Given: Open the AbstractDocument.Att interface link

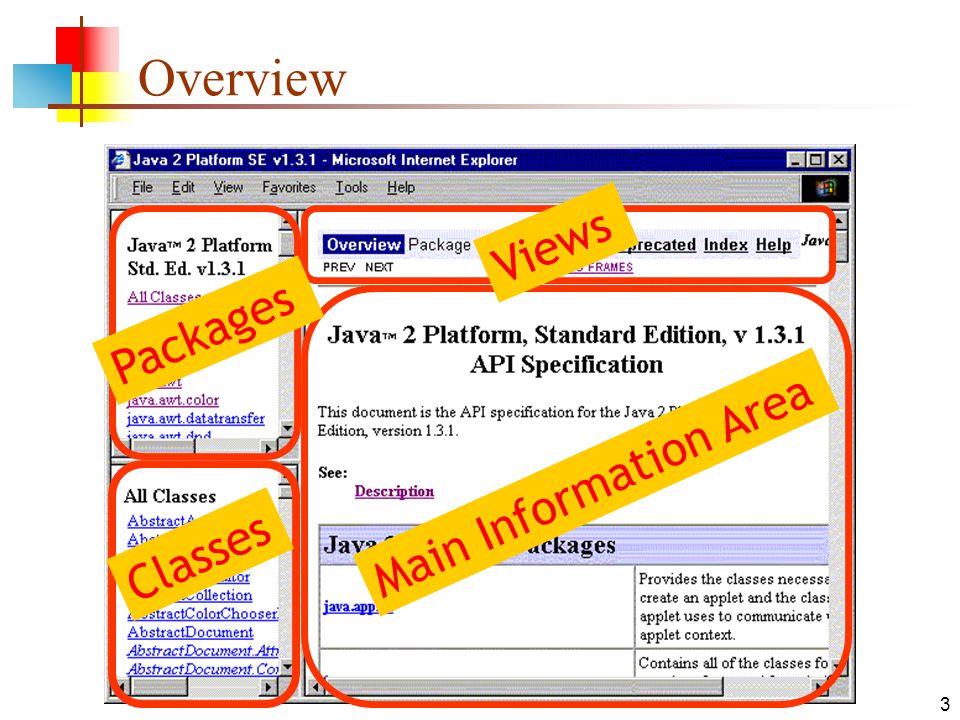Looking at the screenshot, I should coord(203,651).
